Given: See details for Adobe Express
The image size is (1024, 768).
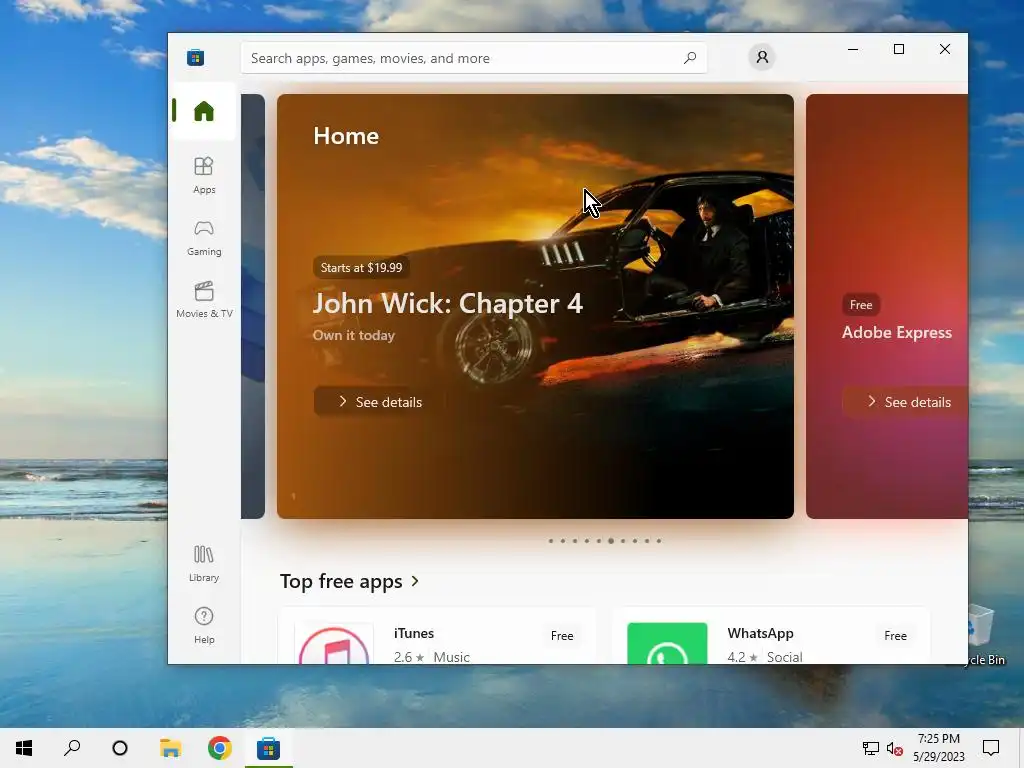Looking at the screenshot, I should click(906, 402).
